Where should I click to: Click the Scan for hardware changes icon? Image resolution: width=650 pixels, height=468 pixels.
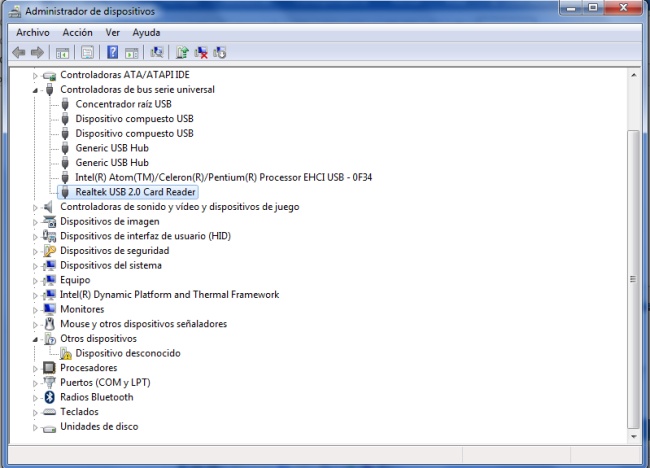(157, 52)
